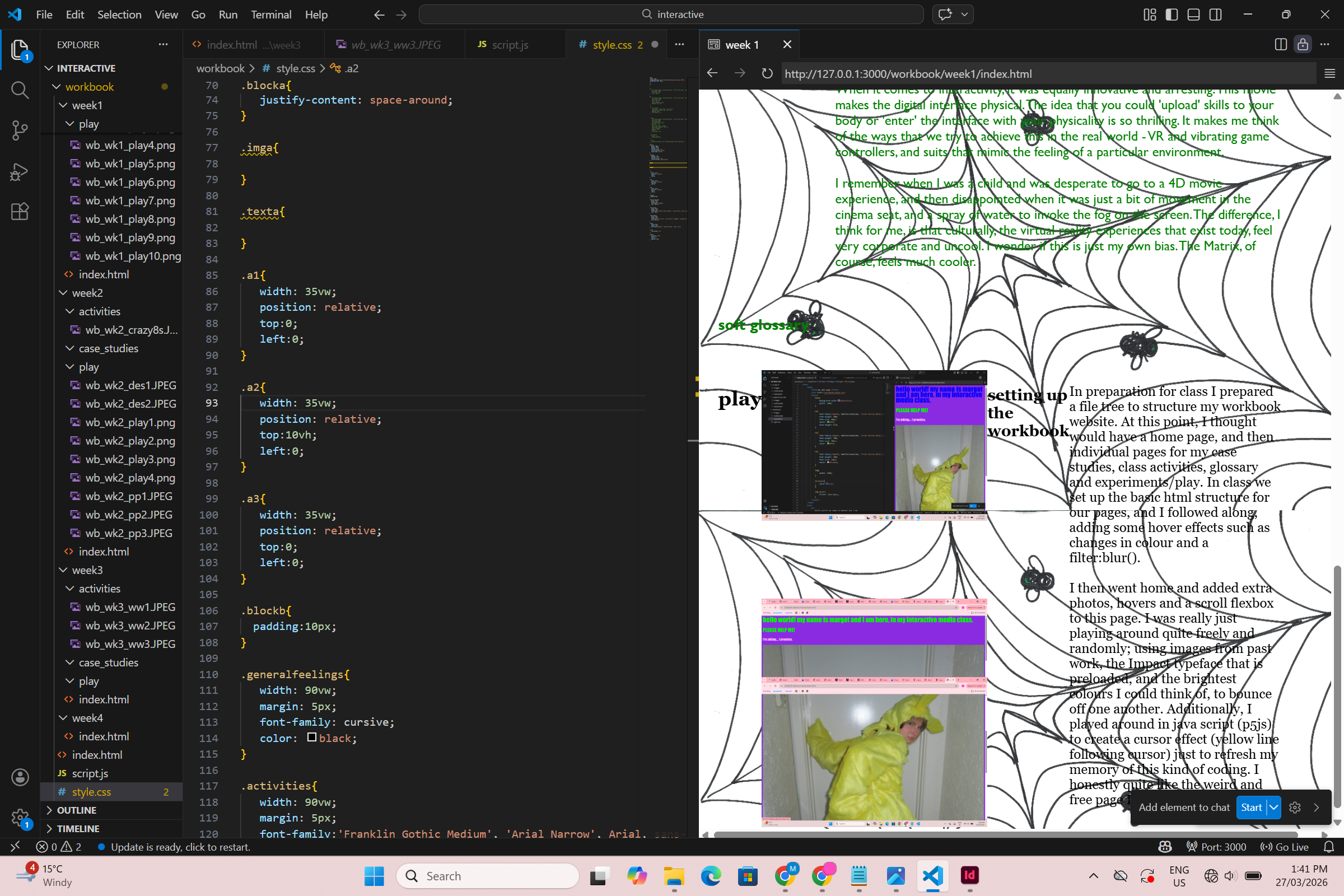
Task: Click the black color swatch on line 114
Action: click(311, 738)
